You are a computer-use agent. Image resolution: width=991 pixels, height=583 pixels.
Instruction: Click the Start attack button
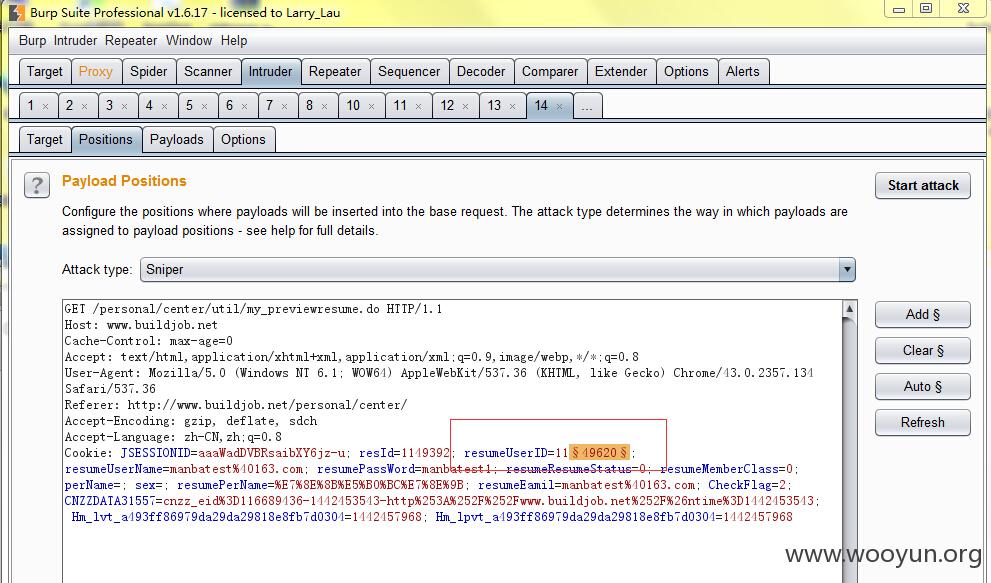[923, 186]
